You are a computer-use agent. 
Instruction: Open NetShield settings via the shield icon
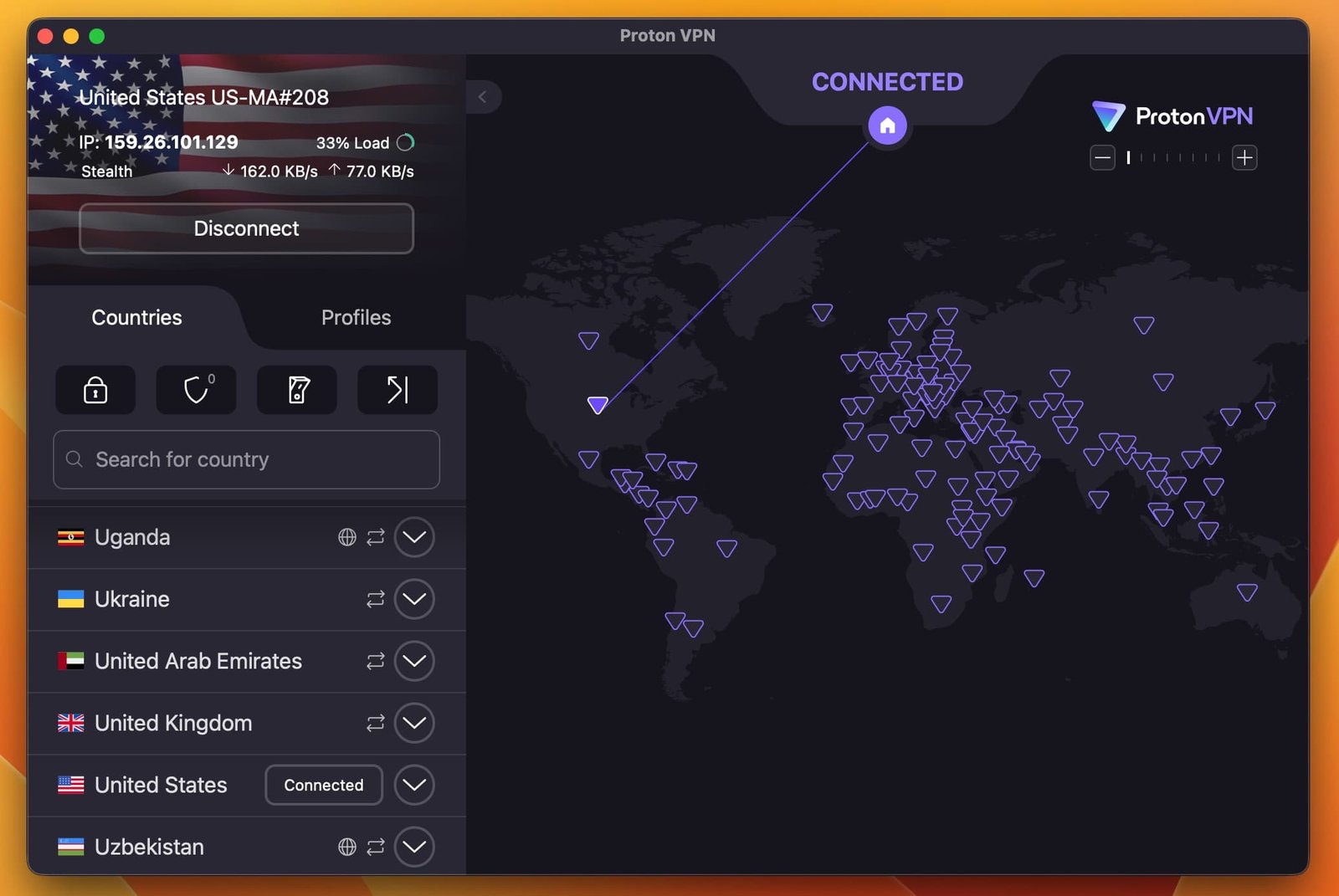(195, 390)
